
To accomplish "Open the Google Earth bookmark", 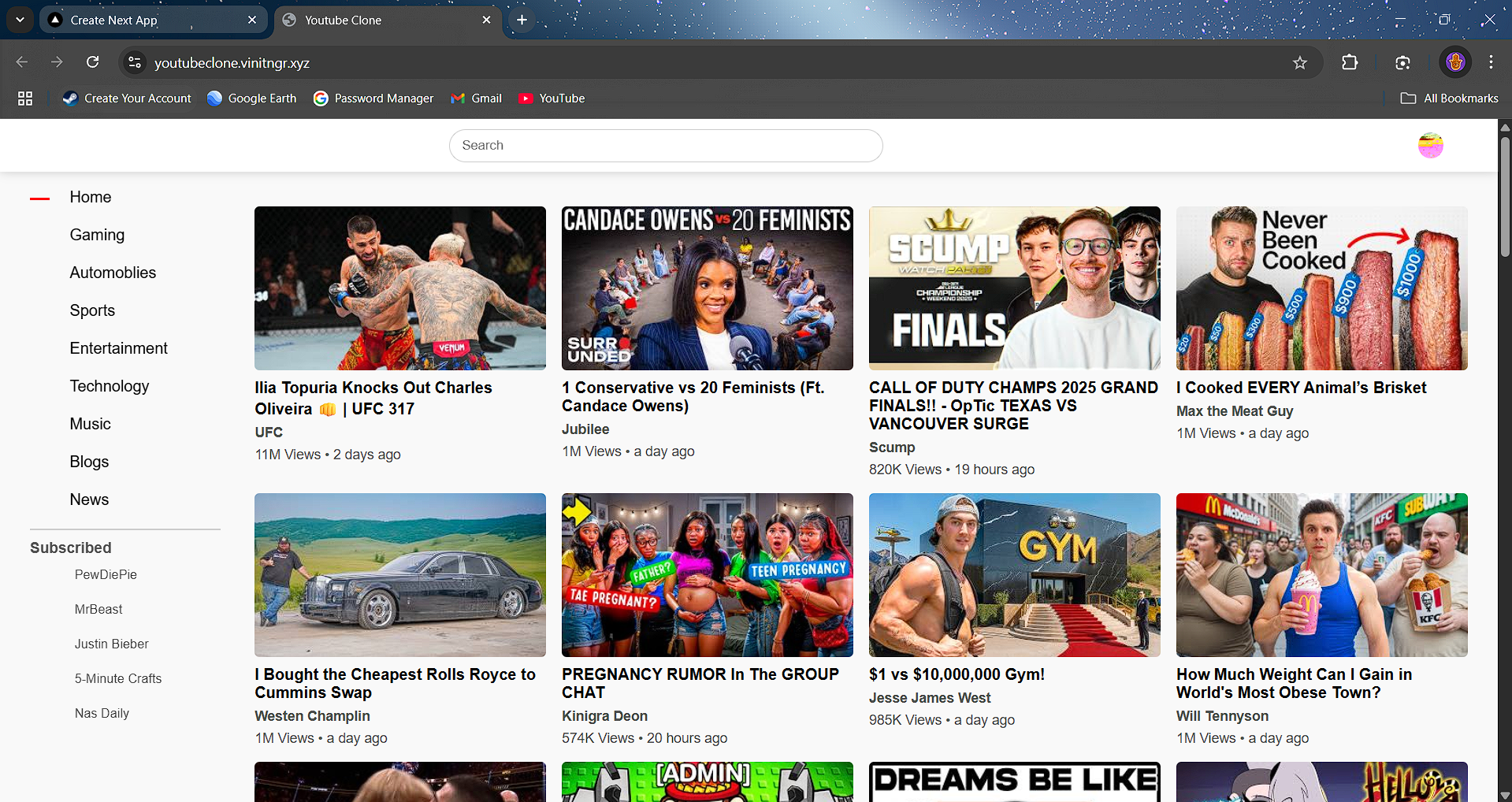I will point(252,98).
